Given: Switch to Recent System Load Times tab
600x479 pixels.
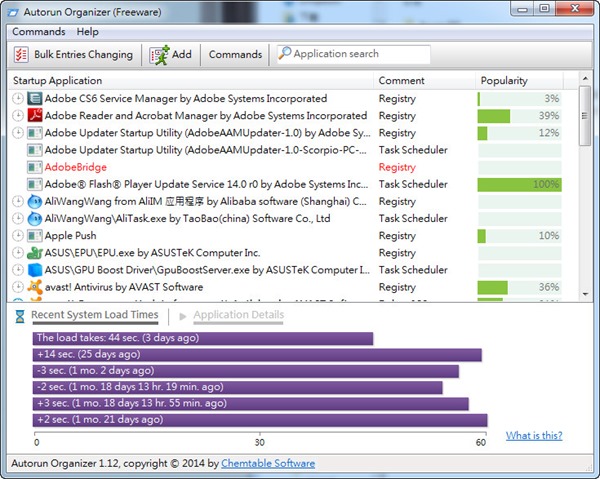Looking at the screenshot, I should [95, 315].
